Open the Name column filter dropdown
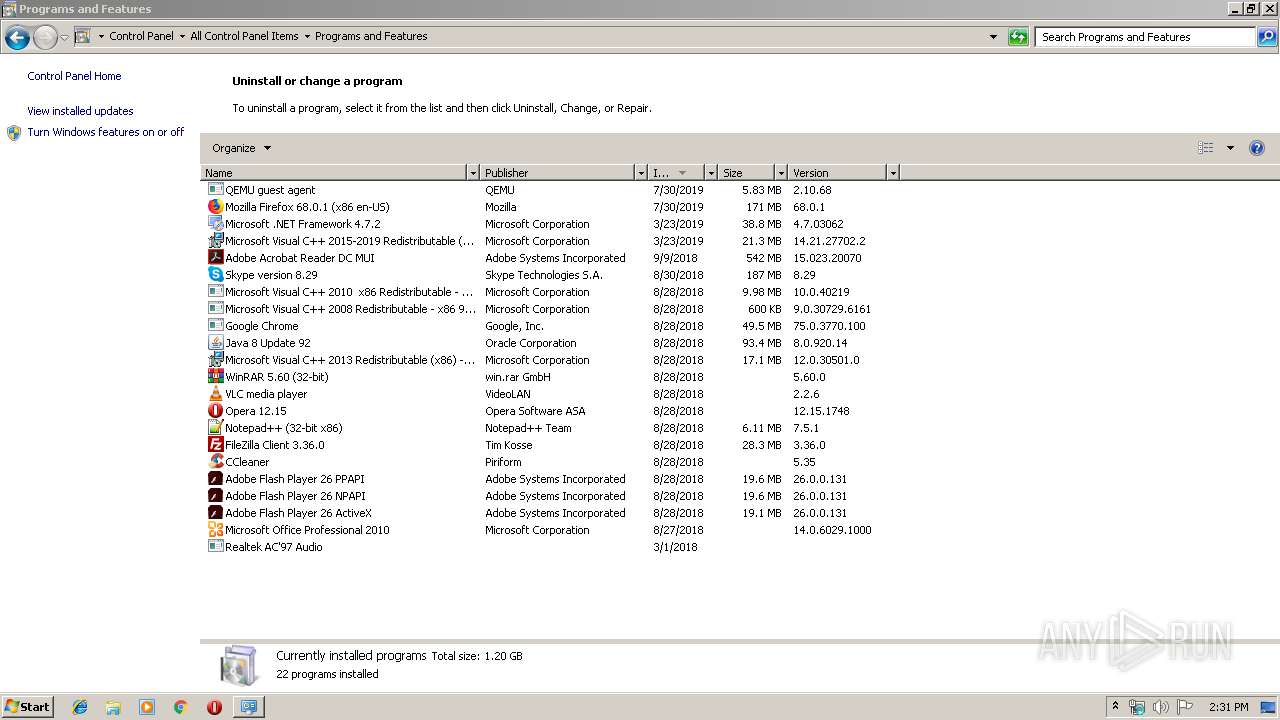The height and width of the screenshot is (720, 1280). 473,173
